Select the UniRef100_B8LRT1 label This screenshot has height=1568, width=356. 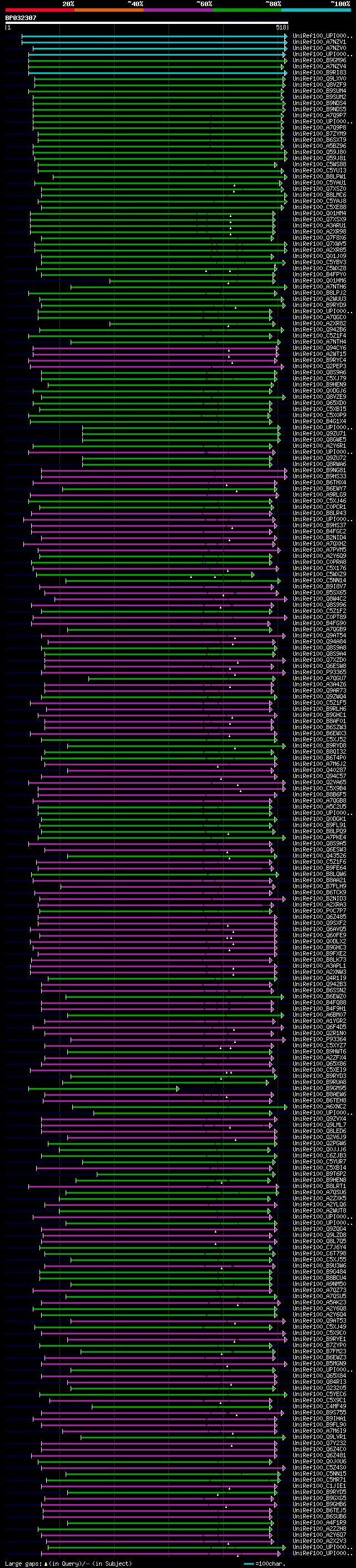(x=319, y=1186)
